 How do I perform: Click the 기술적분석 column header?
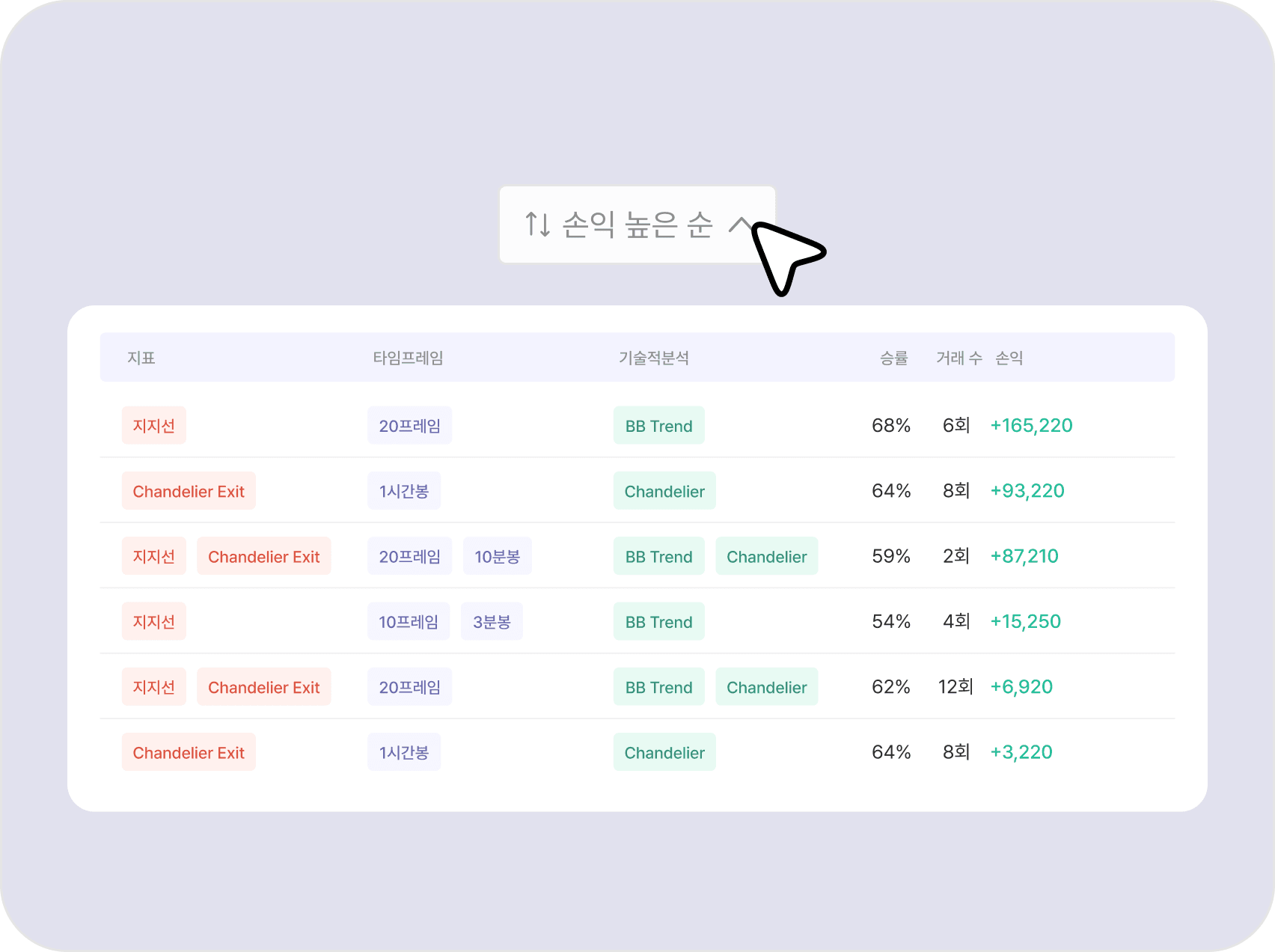click(x=653, y=358)
